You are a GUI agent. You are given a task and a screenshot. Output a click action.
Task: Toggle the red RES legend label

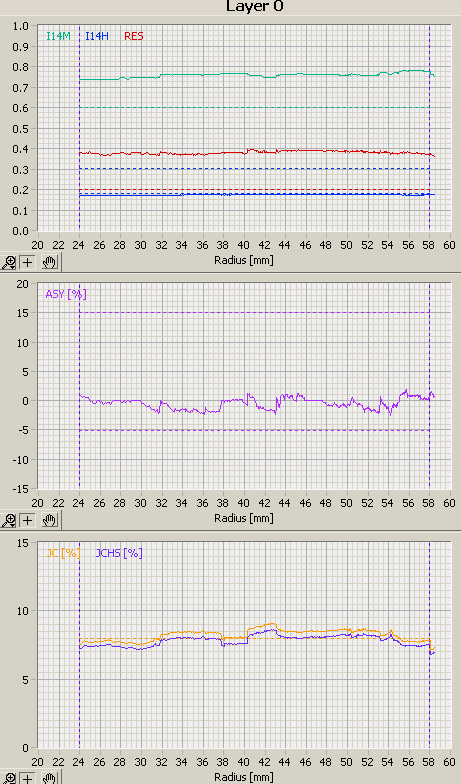(x=134, y=36)
